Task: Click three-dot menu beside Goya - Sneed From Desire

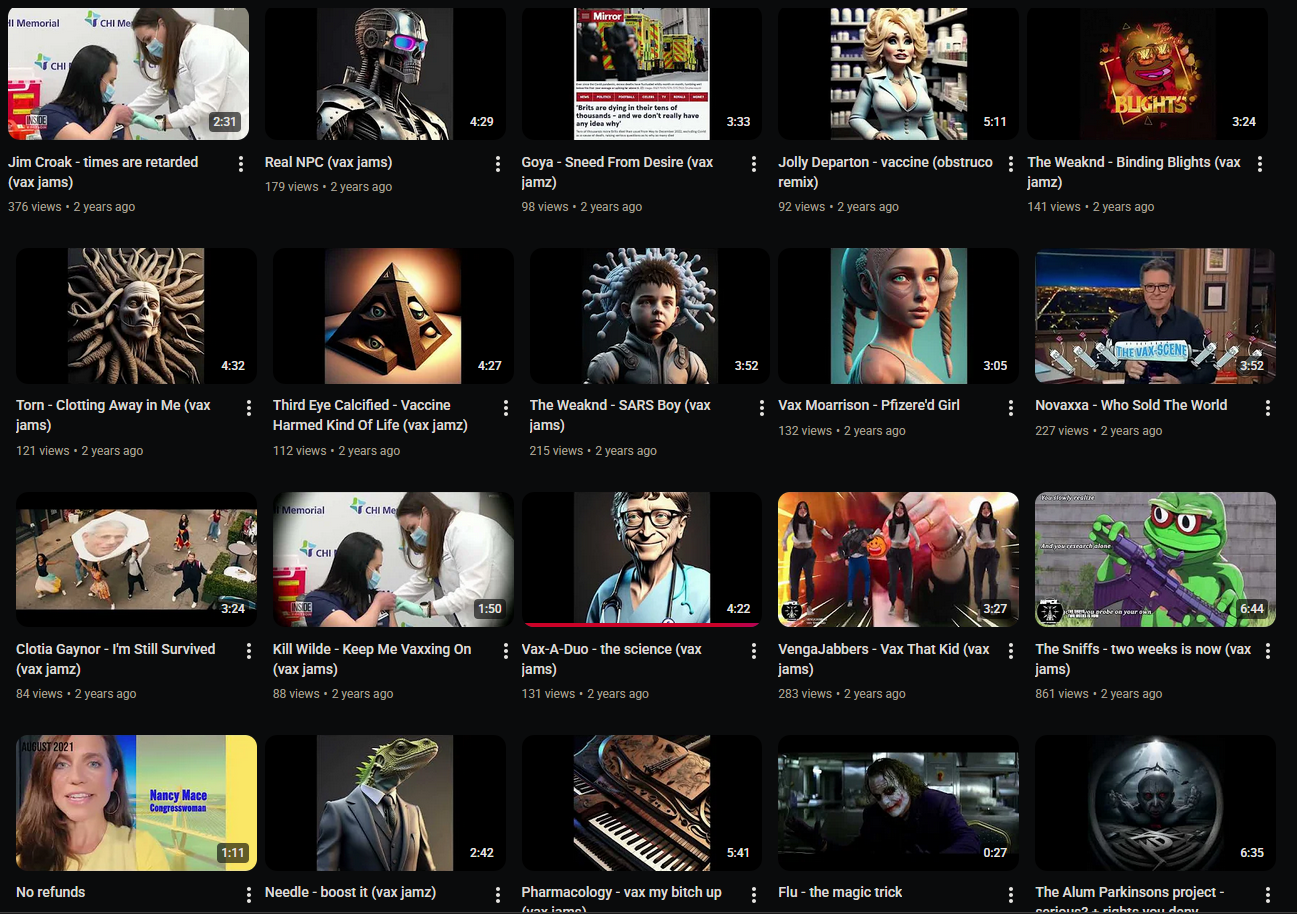Action: pos(755,164)
